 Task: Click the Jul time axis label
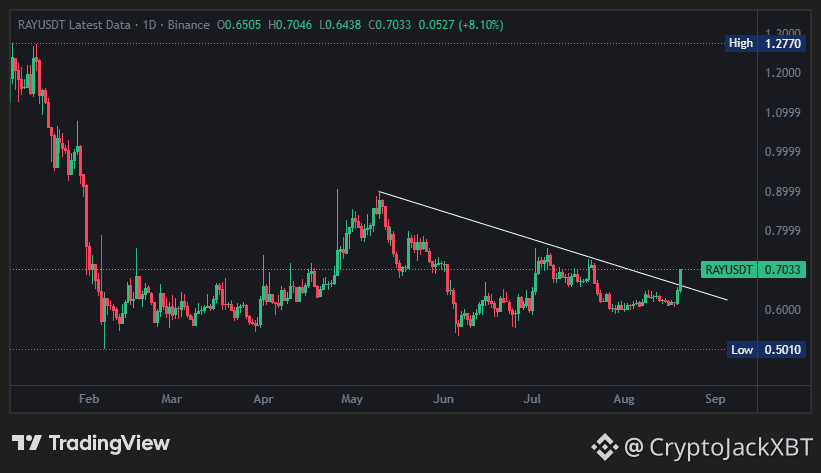click(532, 399)
